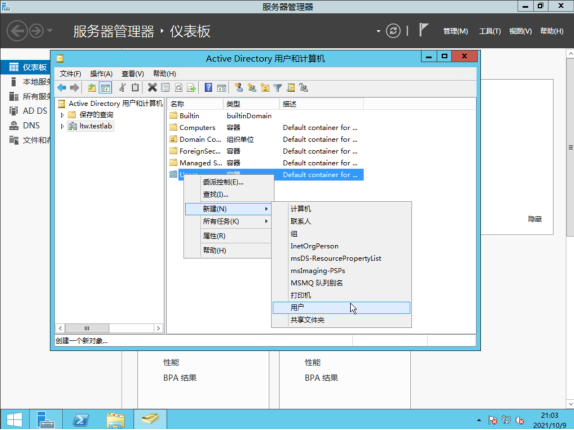Select msImaging-PSPs entry

[x=341, y=271]
